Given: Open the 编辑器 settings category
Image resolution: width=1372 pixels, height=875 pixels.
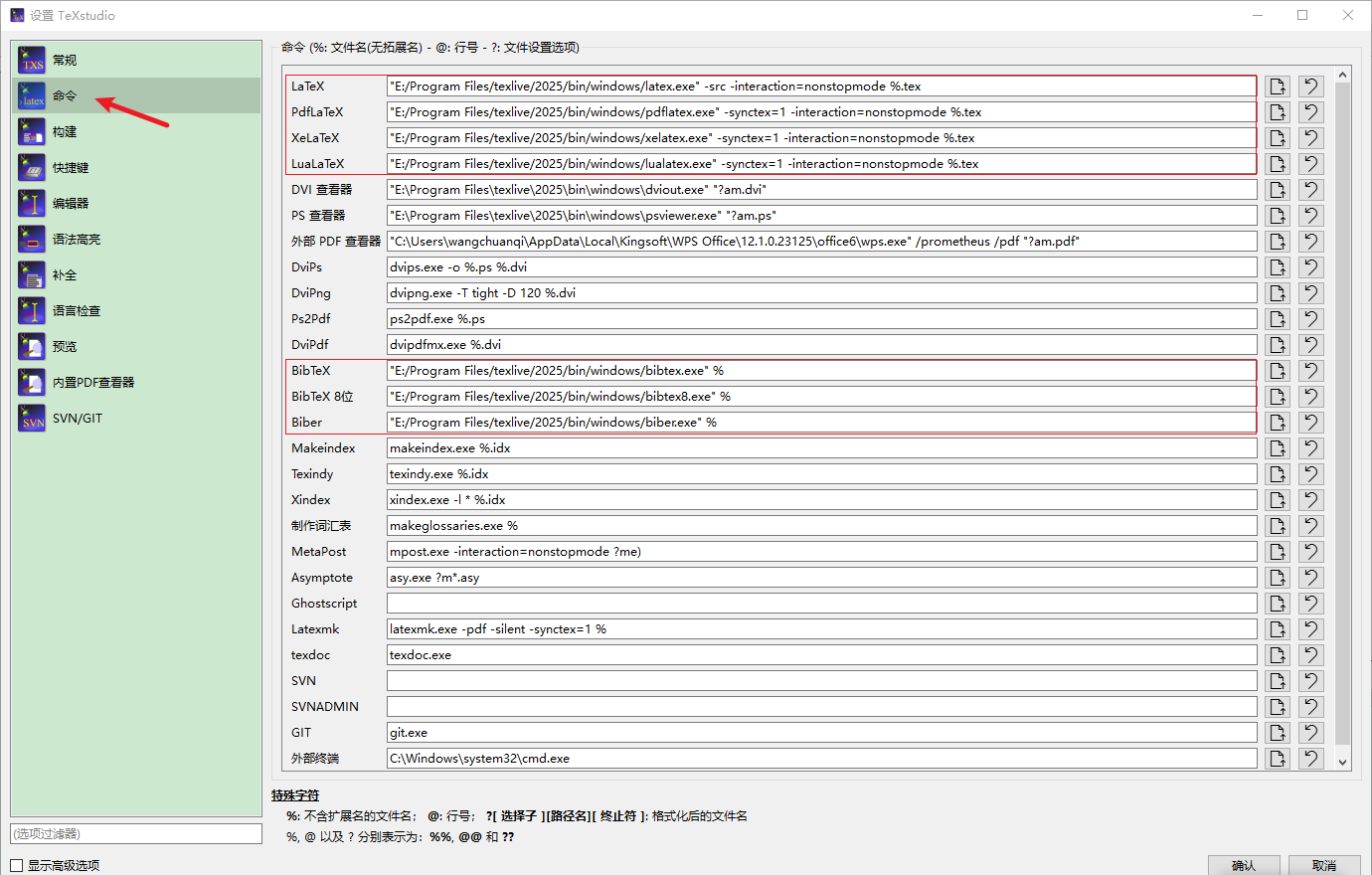Looking at the screenshot, I should click(136, 203).
